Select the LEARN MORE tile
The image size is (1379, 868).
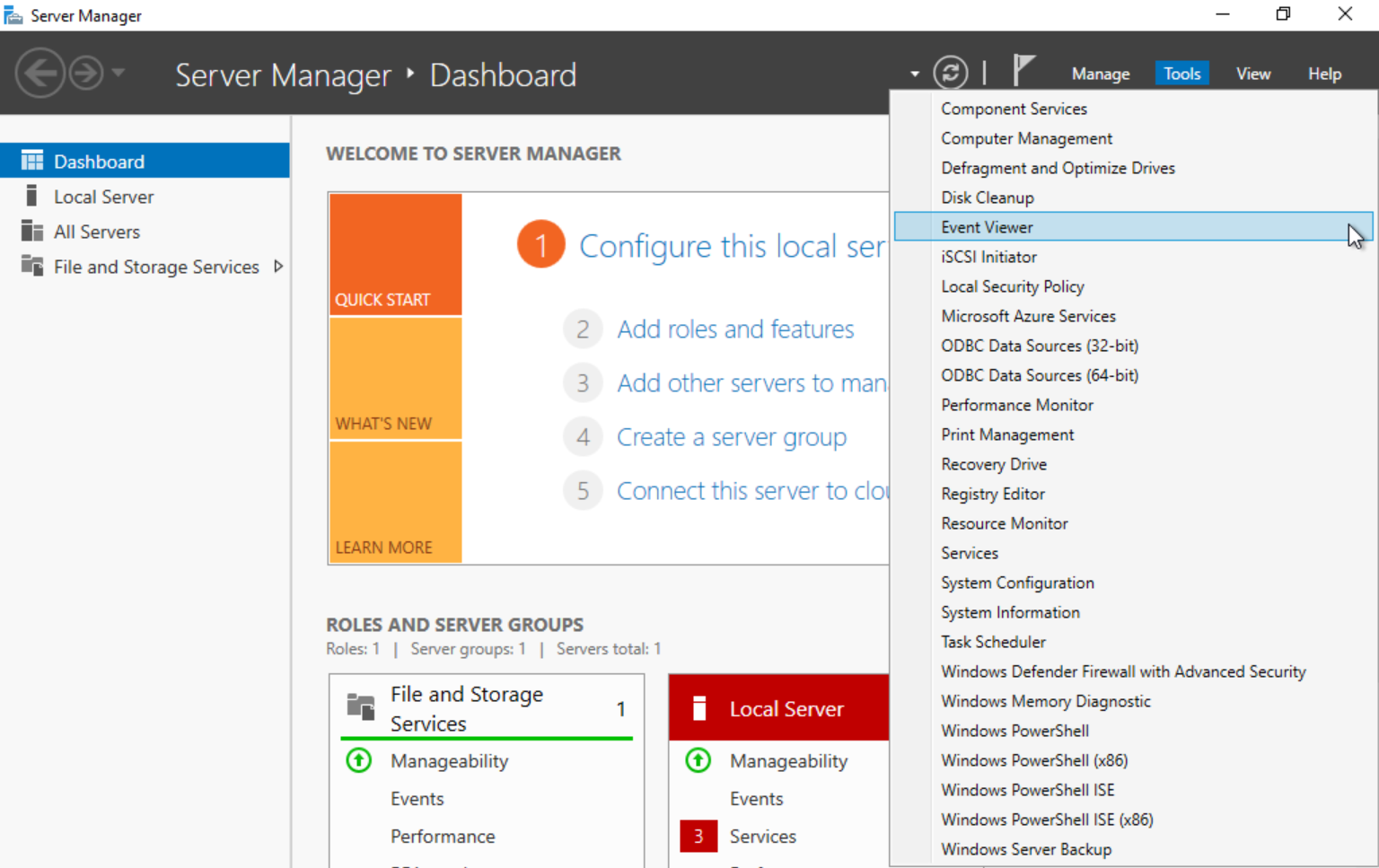pyautogui.click(x=396, y=503)
